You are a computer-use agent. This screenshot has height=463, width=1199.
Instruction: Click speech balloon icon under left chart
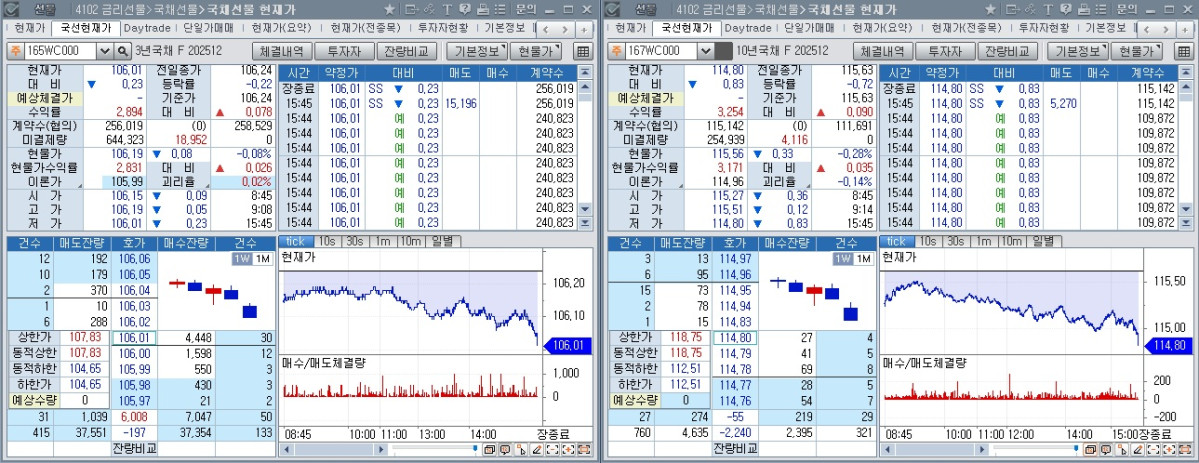pos(505,449)
